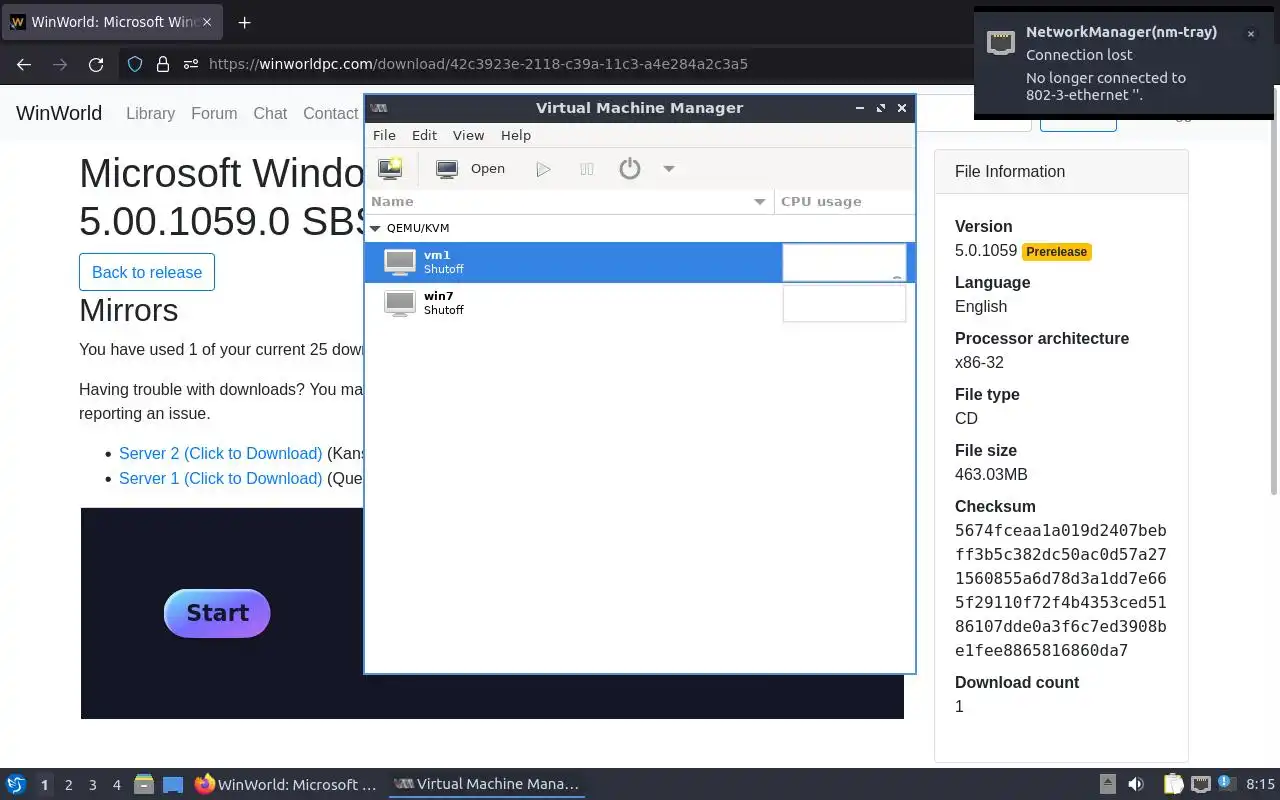Open the Lubuntu application menu
Viewport: 1280px width, 800px height.
point(15,785)
